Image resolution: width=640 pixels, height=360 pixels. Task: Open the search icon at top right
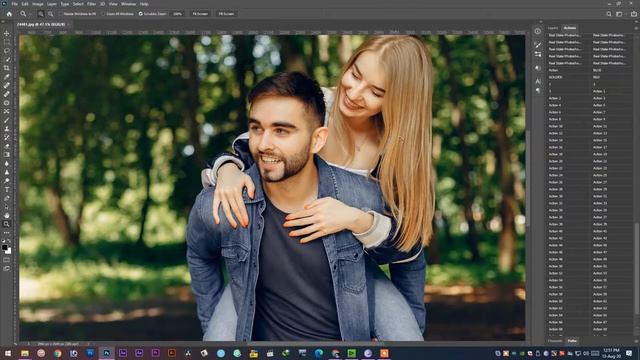(609, 14)
